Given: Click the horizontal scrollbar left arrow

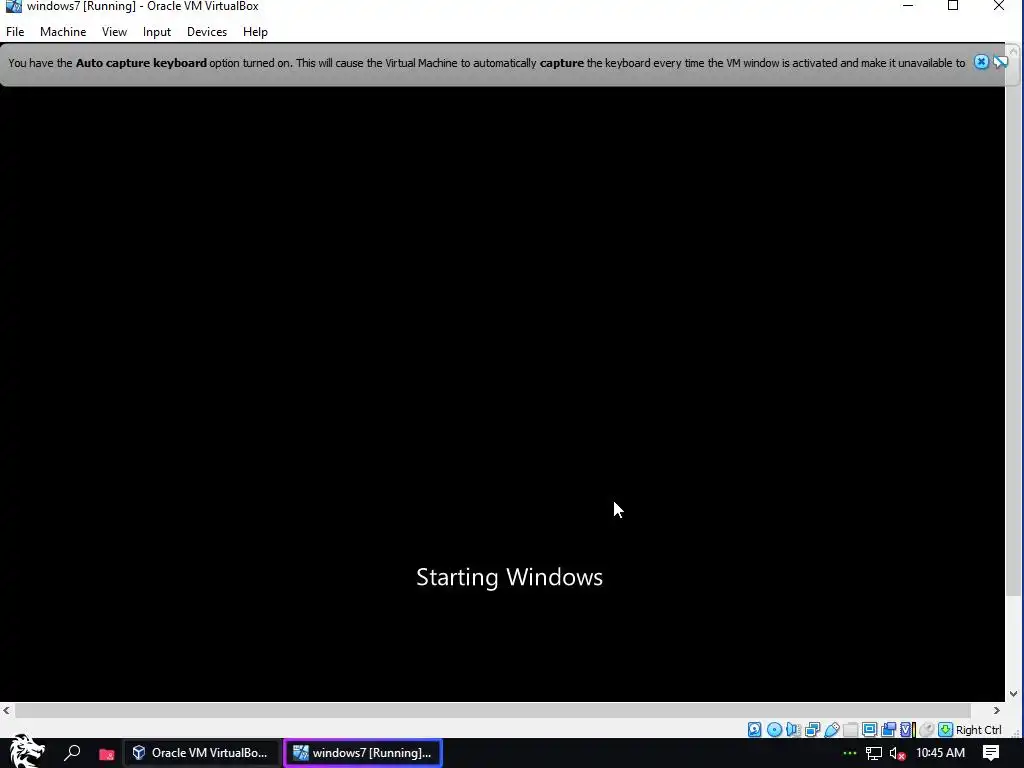Looking at the screenshot, I should click(x=7, y=711).
